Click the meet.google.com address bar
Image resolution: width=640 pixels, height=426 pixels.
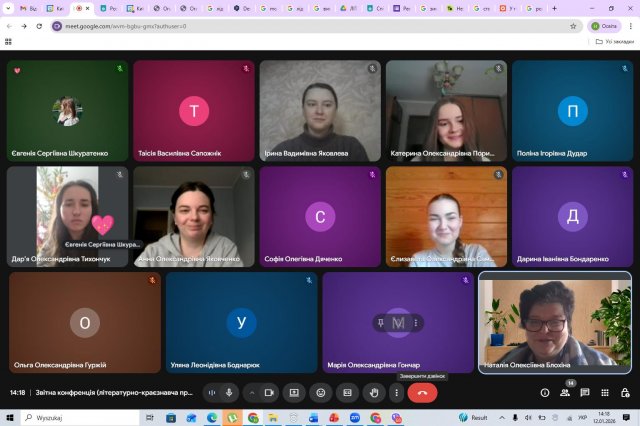pyautogui.click(x=300, y=26)
